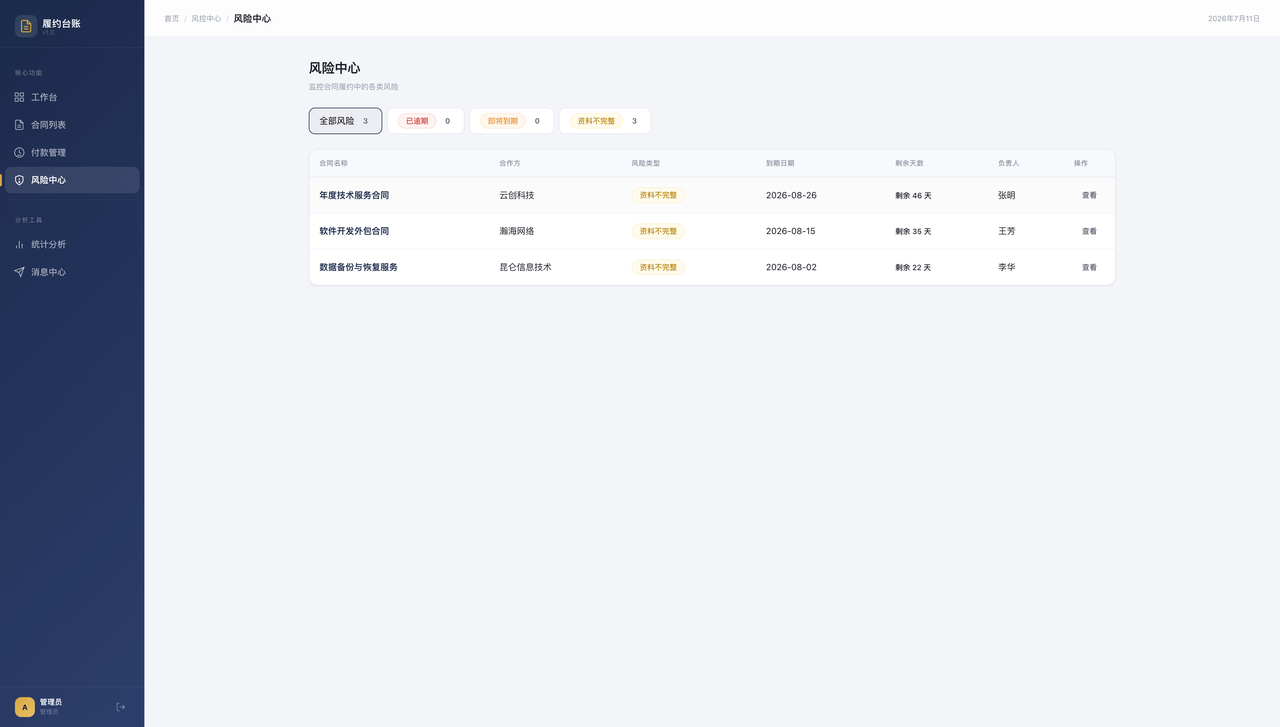Open 合同列表 via its document icon
Image resolution: width=1280 pixels, height=727 pixels.
[x=19, y=125]
